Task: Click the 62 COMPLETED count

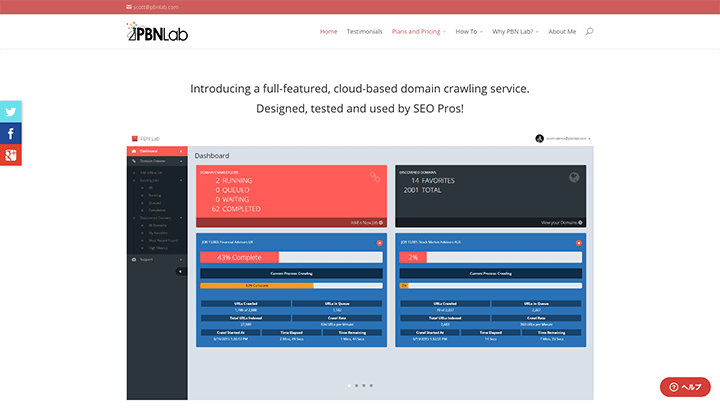Action: tap(236, 209)
